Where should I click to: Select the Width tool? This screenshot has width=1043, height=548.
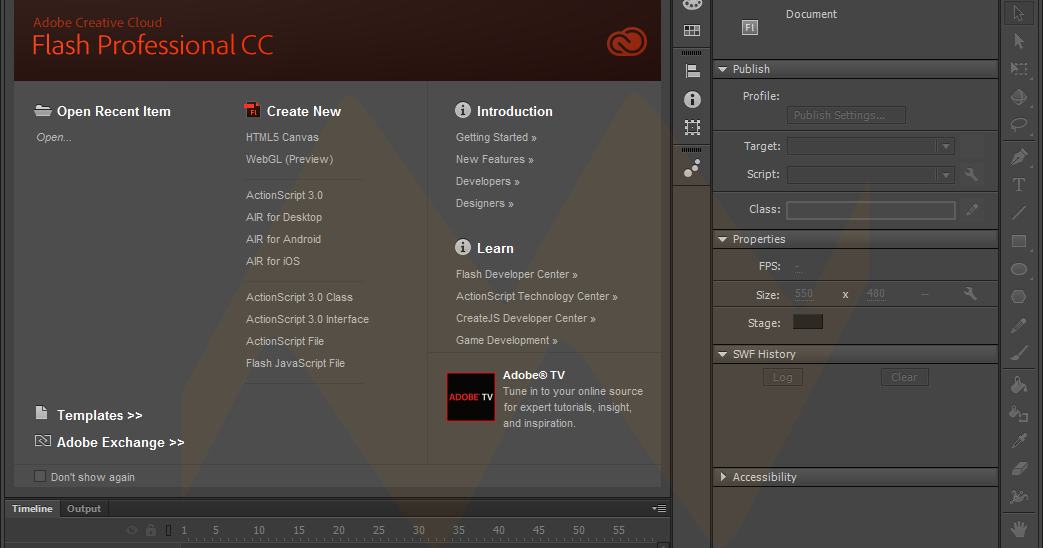[x=1018, y=497]
